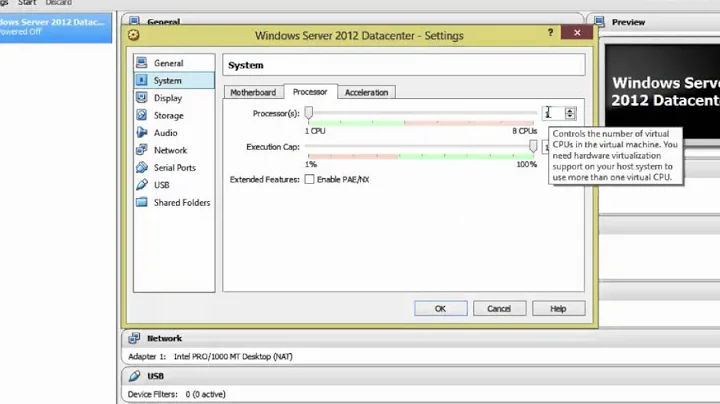The image size is (720, 404).
Task: Click the 'Extended Features:' label
Action: coord(264,180)
